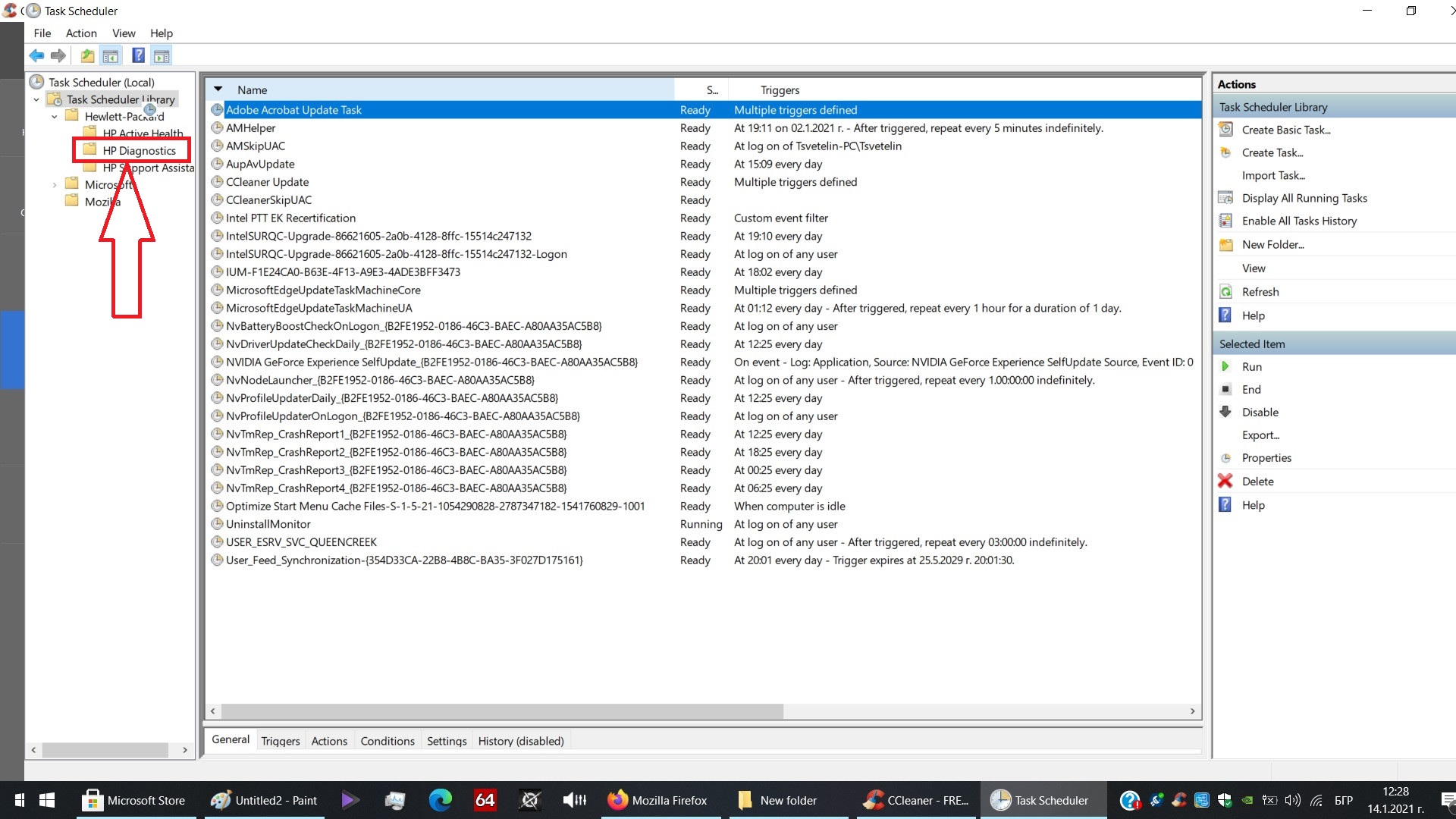1456x819 pixels.
Task: Click the Back arrow toolbar icon
Action: 36,55
